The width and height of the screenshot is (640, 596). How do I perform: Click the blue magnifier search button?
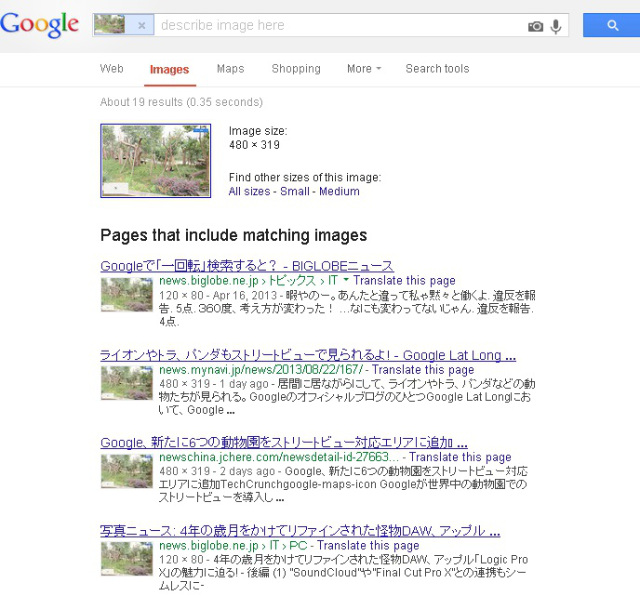(x=611, y=25)
